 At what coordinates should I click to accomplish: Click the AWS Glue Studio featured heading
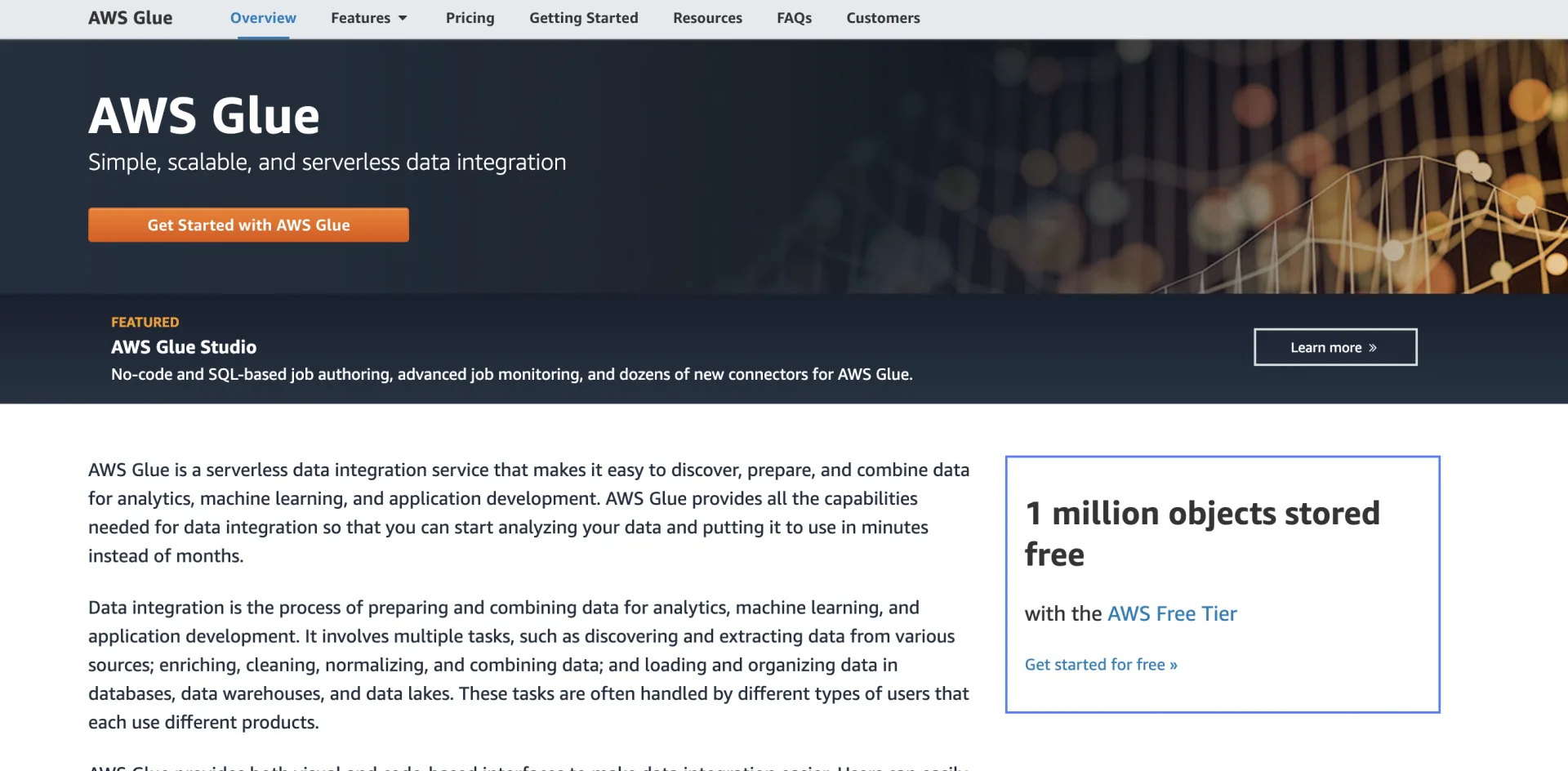tap(184, 347)
